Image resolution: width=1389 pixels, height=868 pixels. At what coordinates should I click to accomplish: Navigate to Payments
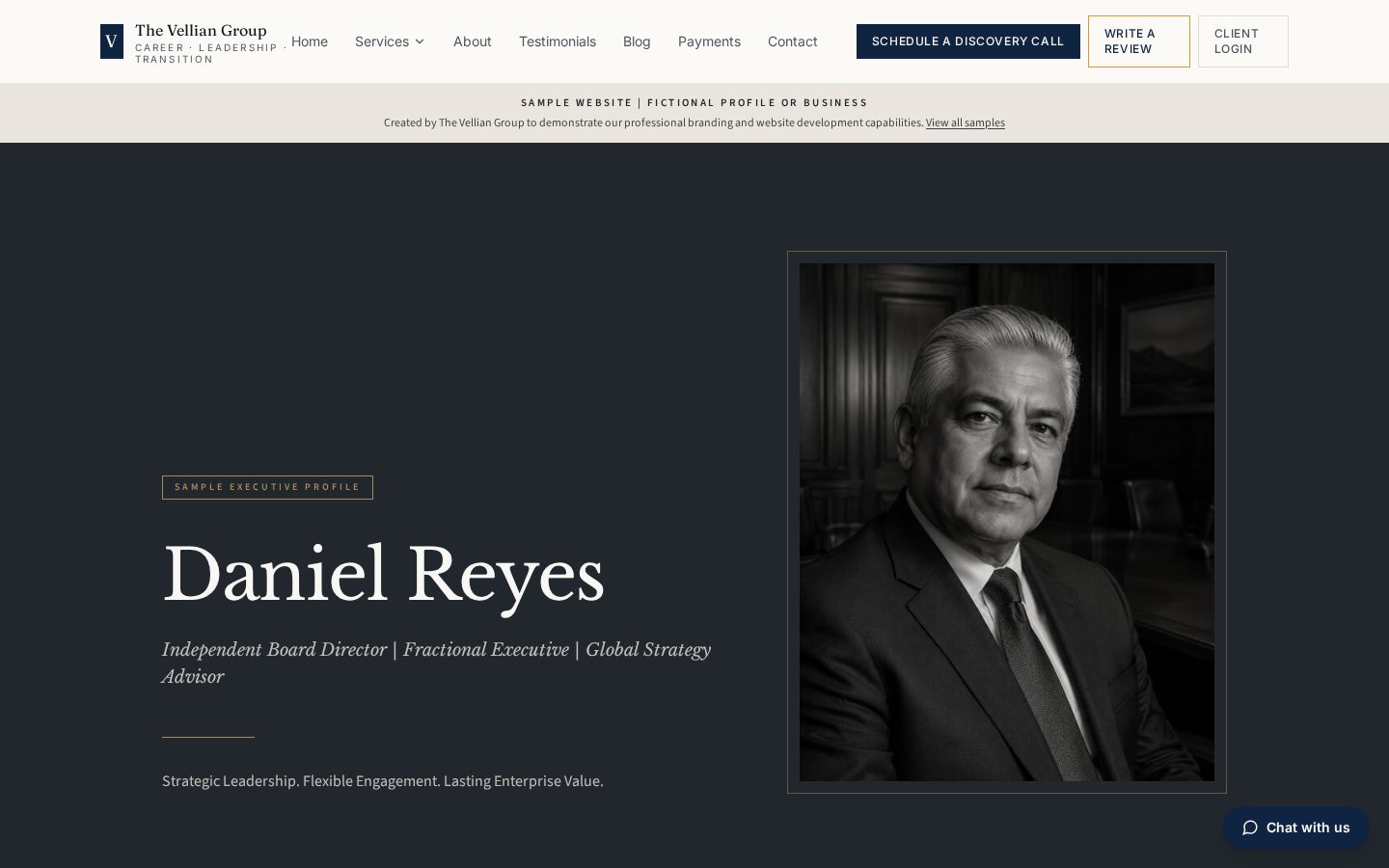pos(709,41)
